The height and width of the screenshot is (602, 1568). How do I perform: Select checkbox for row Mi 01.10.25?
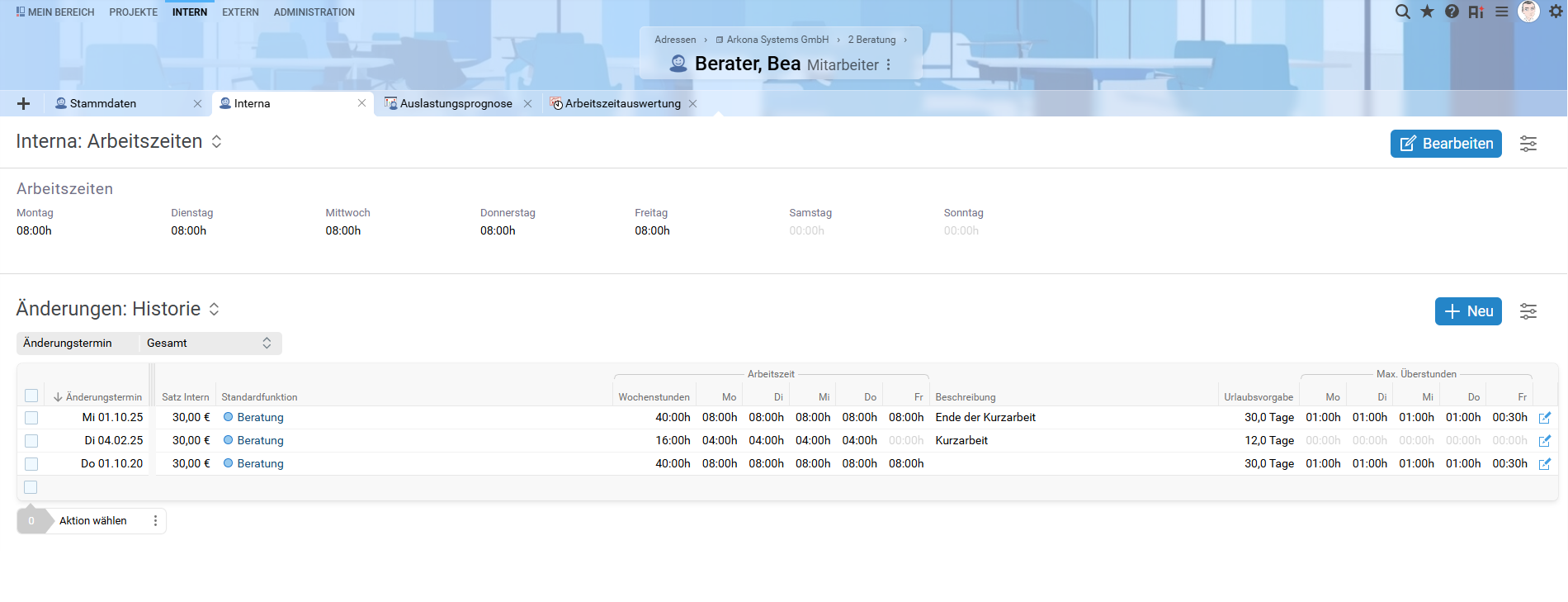31,418
